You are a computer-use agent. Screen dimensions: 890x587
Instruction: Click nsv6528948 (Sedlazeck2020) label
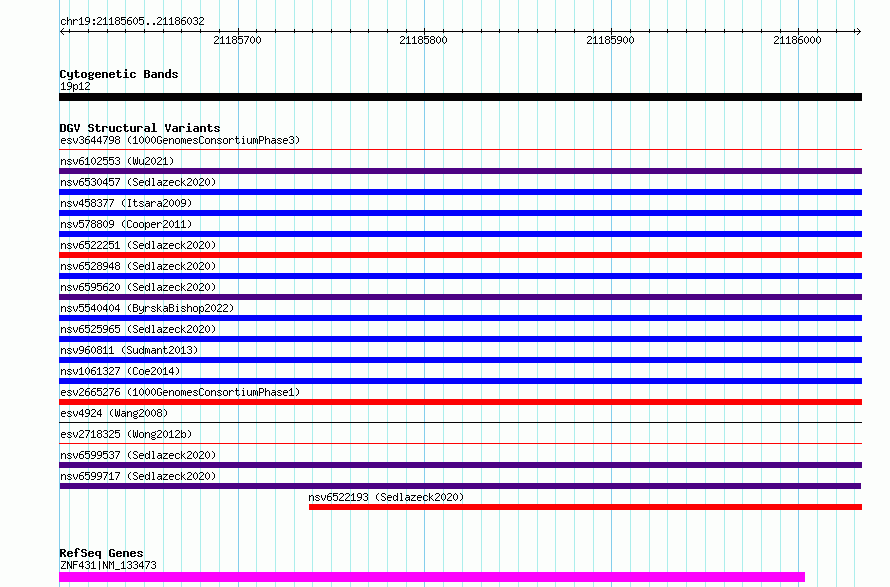click(138, 266)
